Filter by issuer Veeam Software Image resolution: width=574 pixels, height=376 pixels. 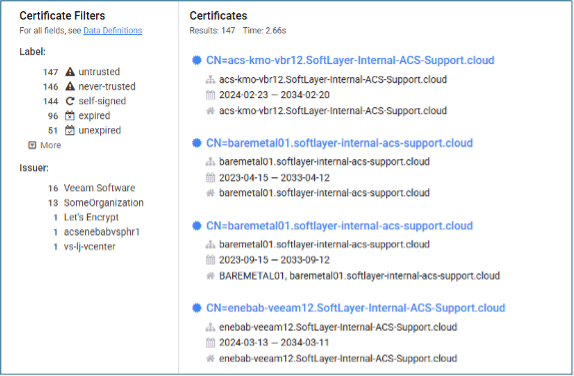click(99, 188)
